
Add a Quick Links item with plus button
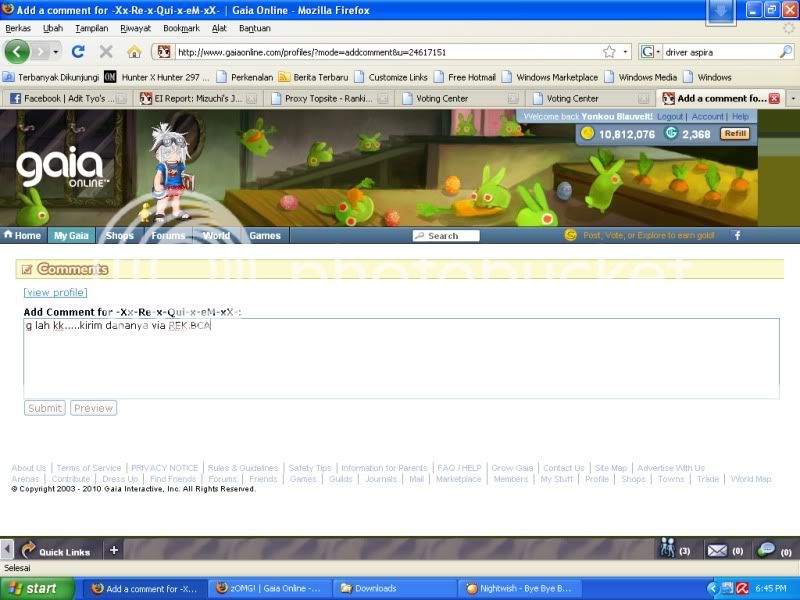[x=114, y=549]
